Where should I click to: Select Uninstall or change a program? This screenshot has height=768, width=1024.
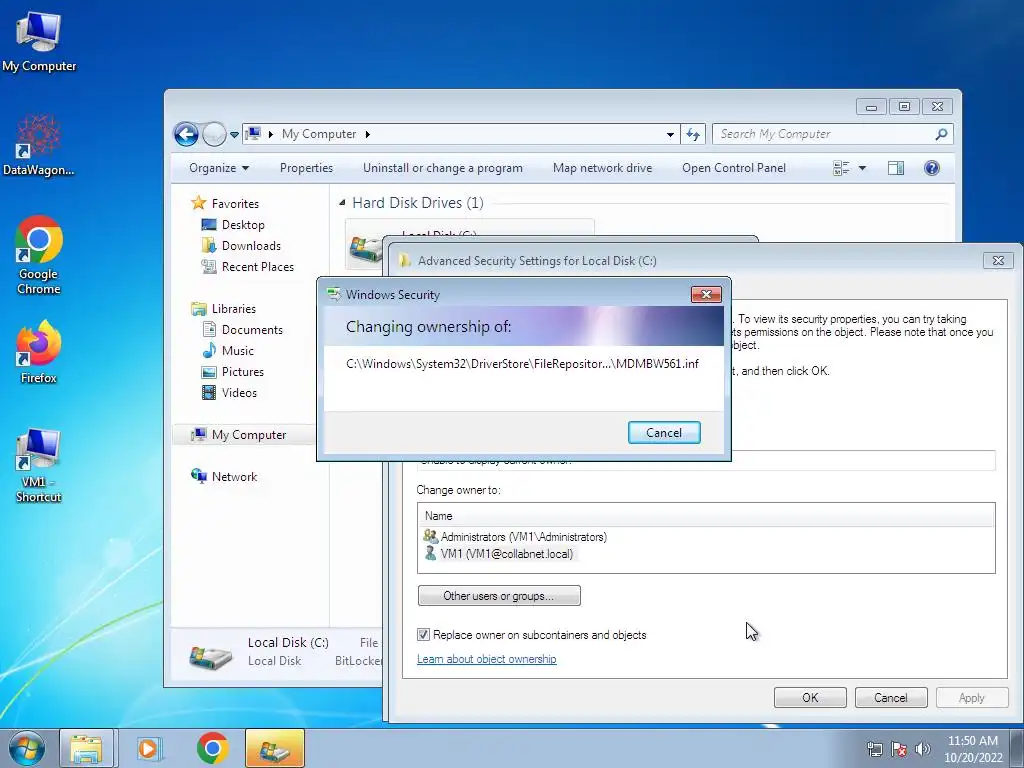tap(443, 168)
